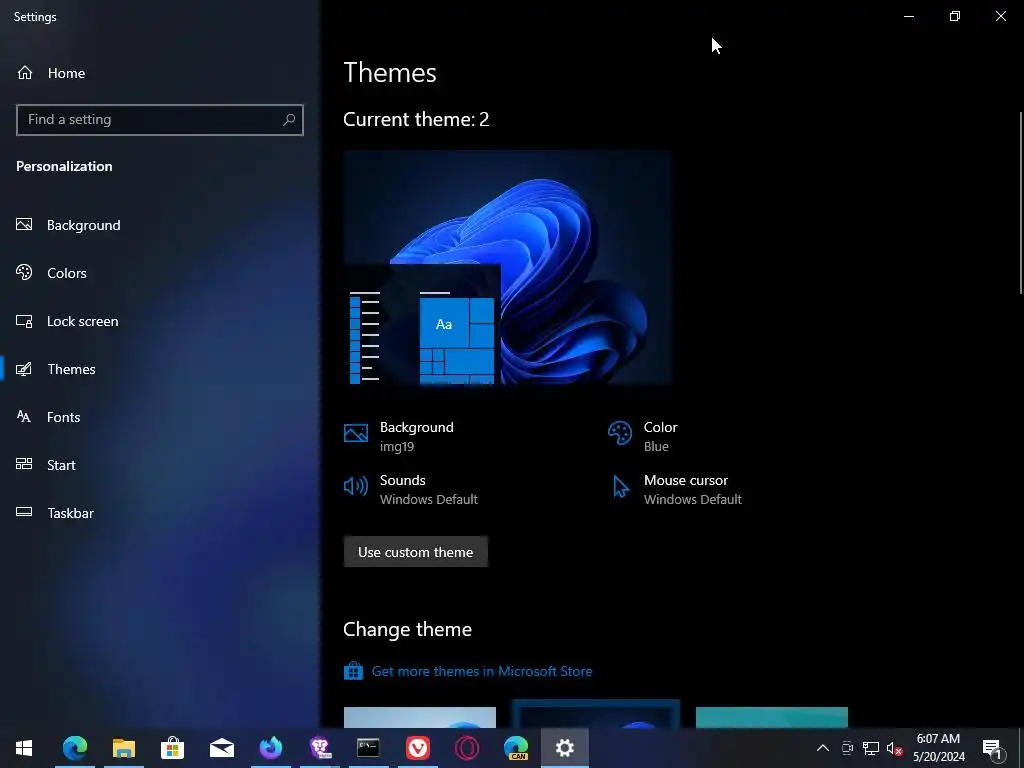The width and height of the screenshot is (1024, 768).
Task: Go to Settings Home
Action: (x=51, y=73)
